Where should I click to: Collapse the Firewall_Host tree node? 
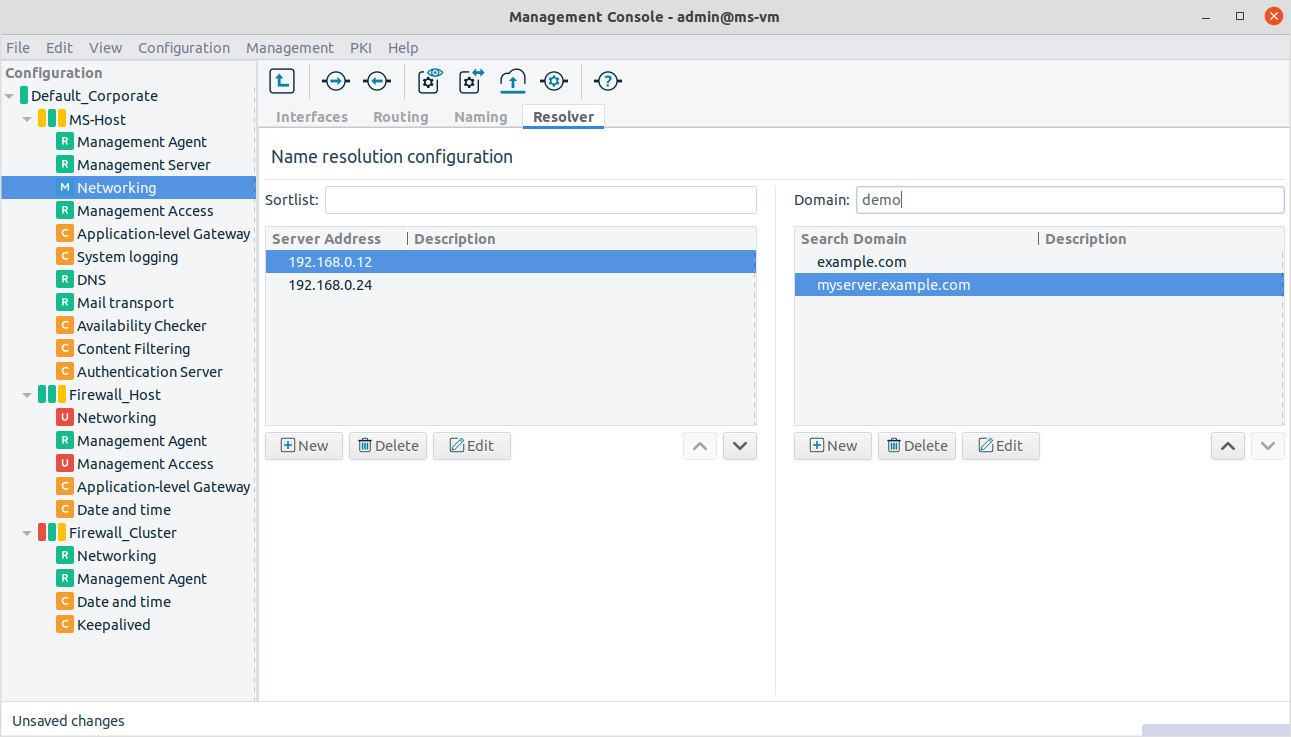pos(27,395)
